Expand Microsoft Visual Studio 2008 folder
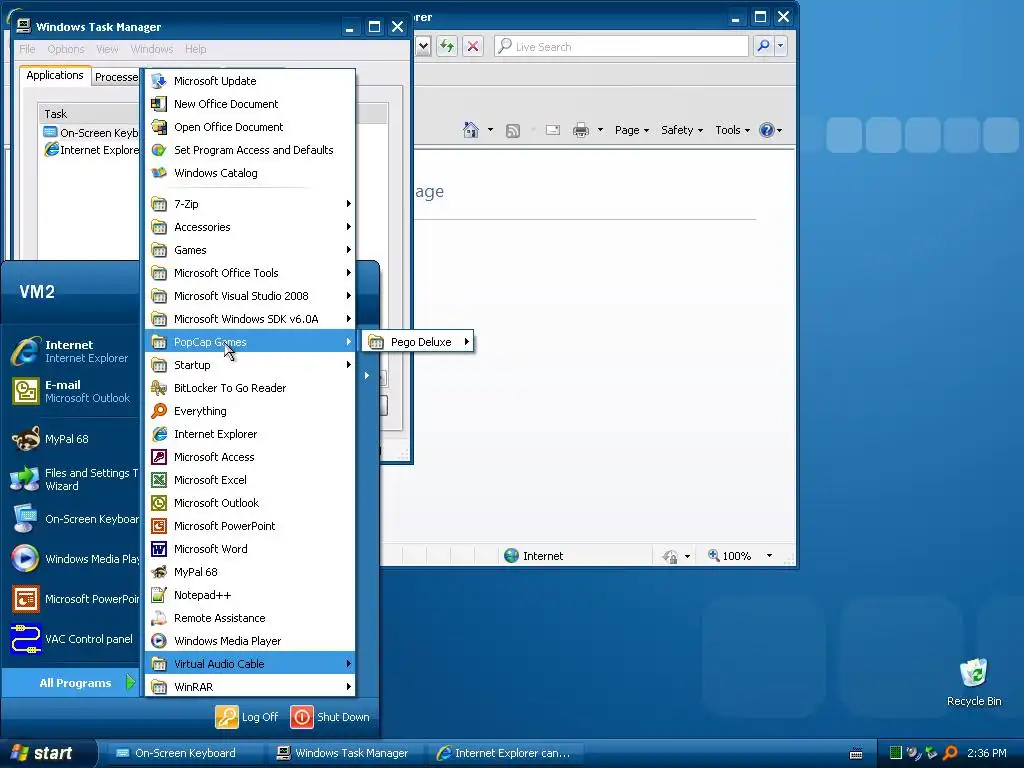The width and height of the screenshot is (1024, 768). point(249,296)
